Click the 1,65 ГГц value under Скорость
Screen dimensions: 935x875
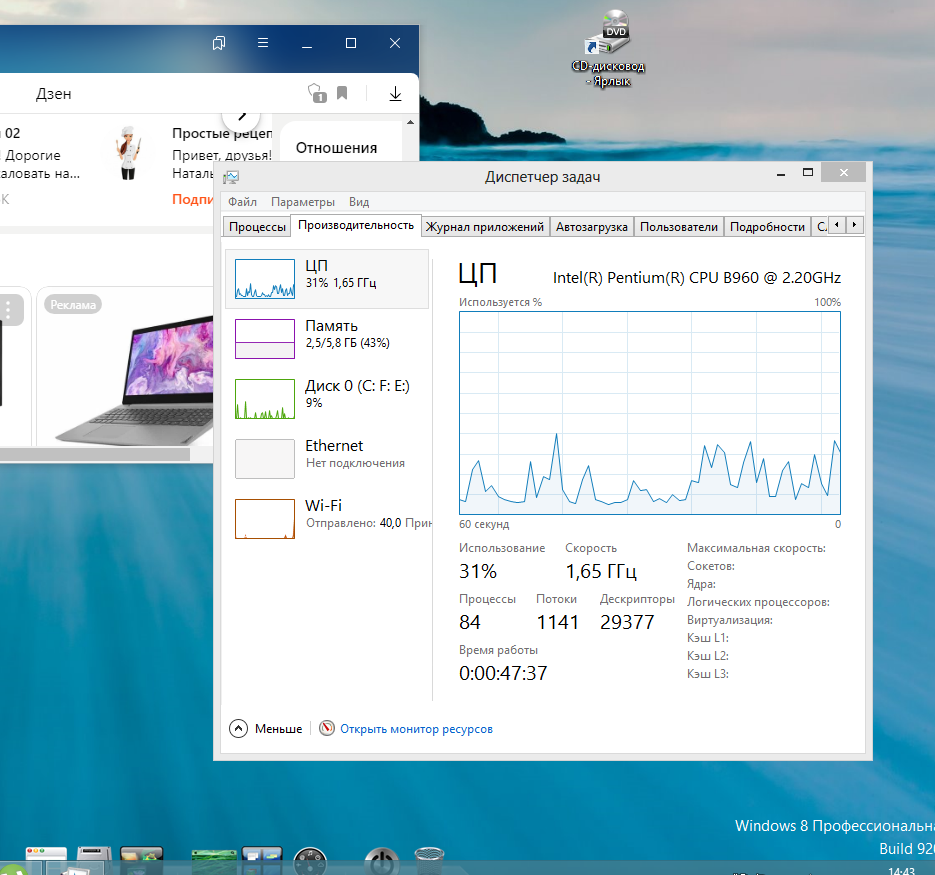(x=601, y=571)
